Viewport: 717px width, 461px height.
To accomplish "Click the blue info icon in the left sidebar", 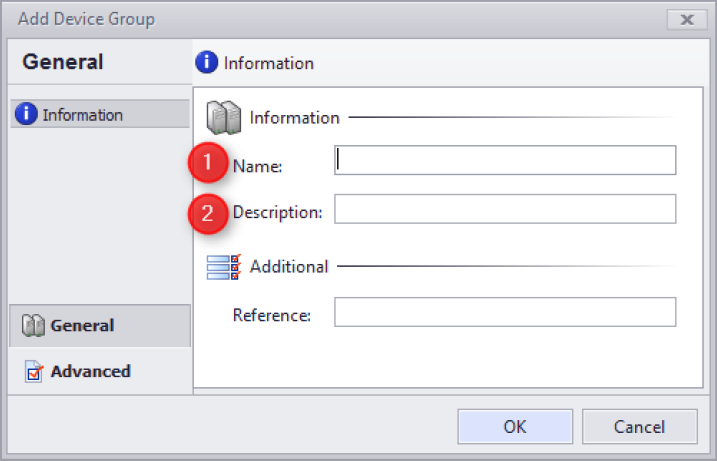I will [27, 115].
